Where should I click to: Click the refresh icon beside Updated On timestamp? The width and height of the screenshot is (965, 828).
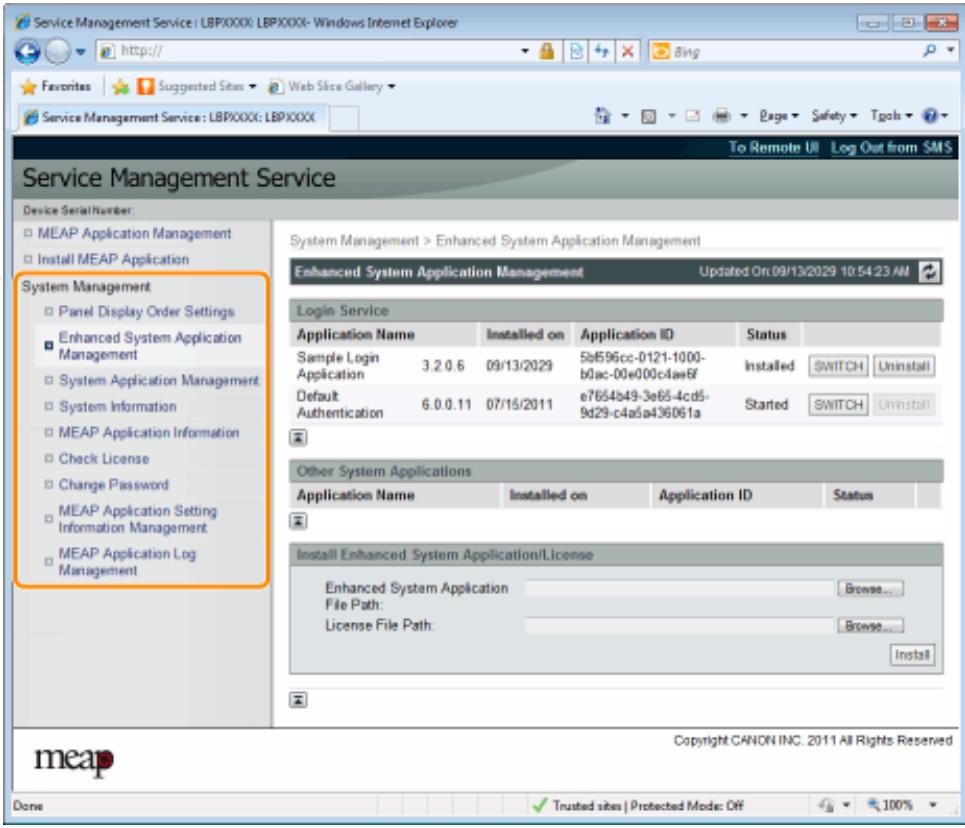coord(929,272)
